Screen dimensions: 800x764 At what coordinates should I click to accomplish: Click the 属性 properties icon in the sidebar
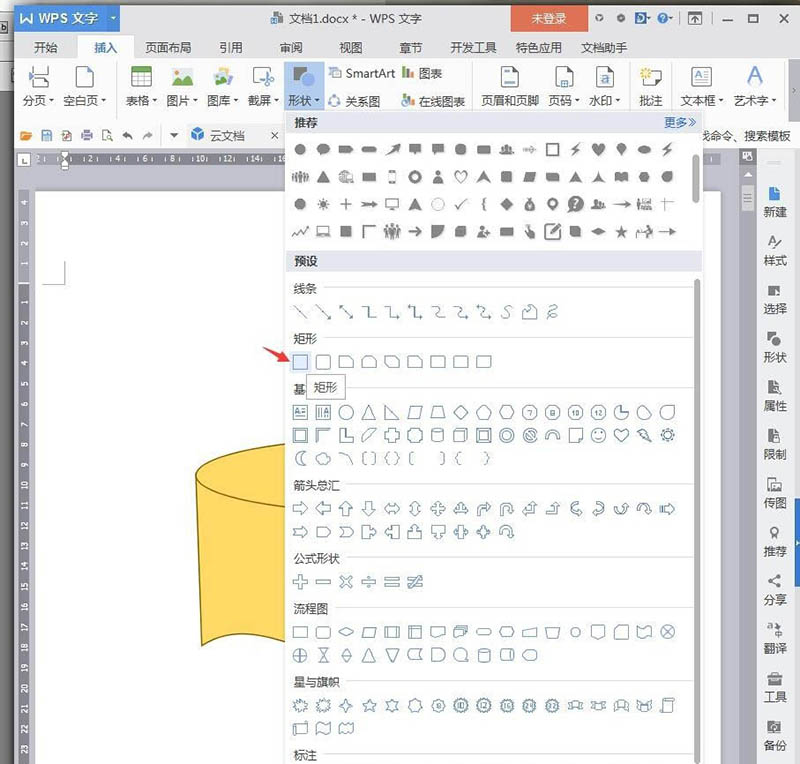[774, 395]
